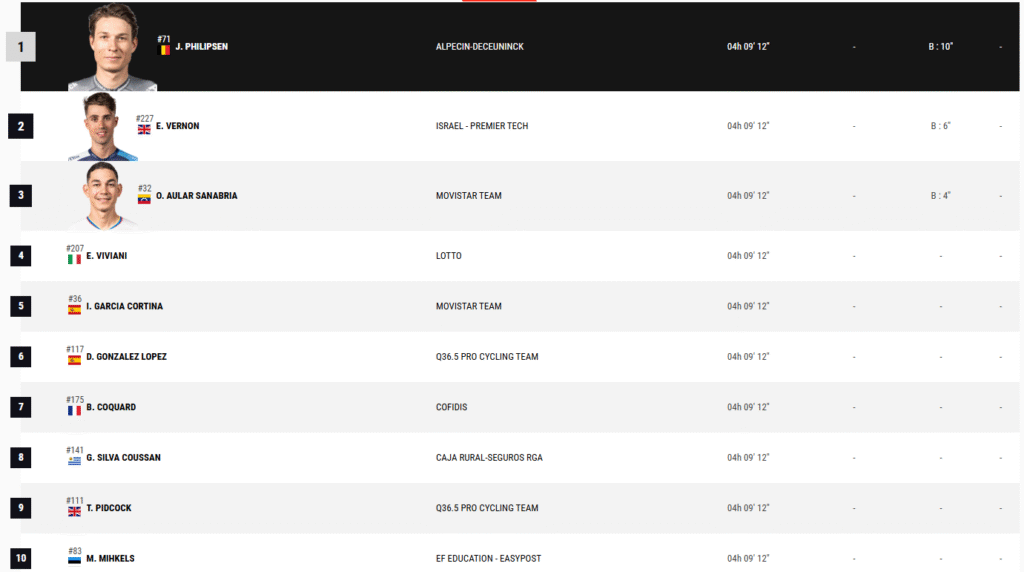Click the Spanish flag beside I. Garcia Cortina
The width and height of the screenshot is (1024, 572).
point(74,310)
